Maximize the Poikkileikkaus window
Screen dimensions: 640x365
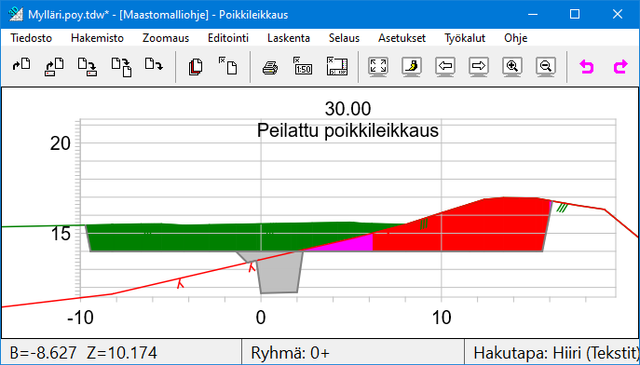(x=575, y=14)
